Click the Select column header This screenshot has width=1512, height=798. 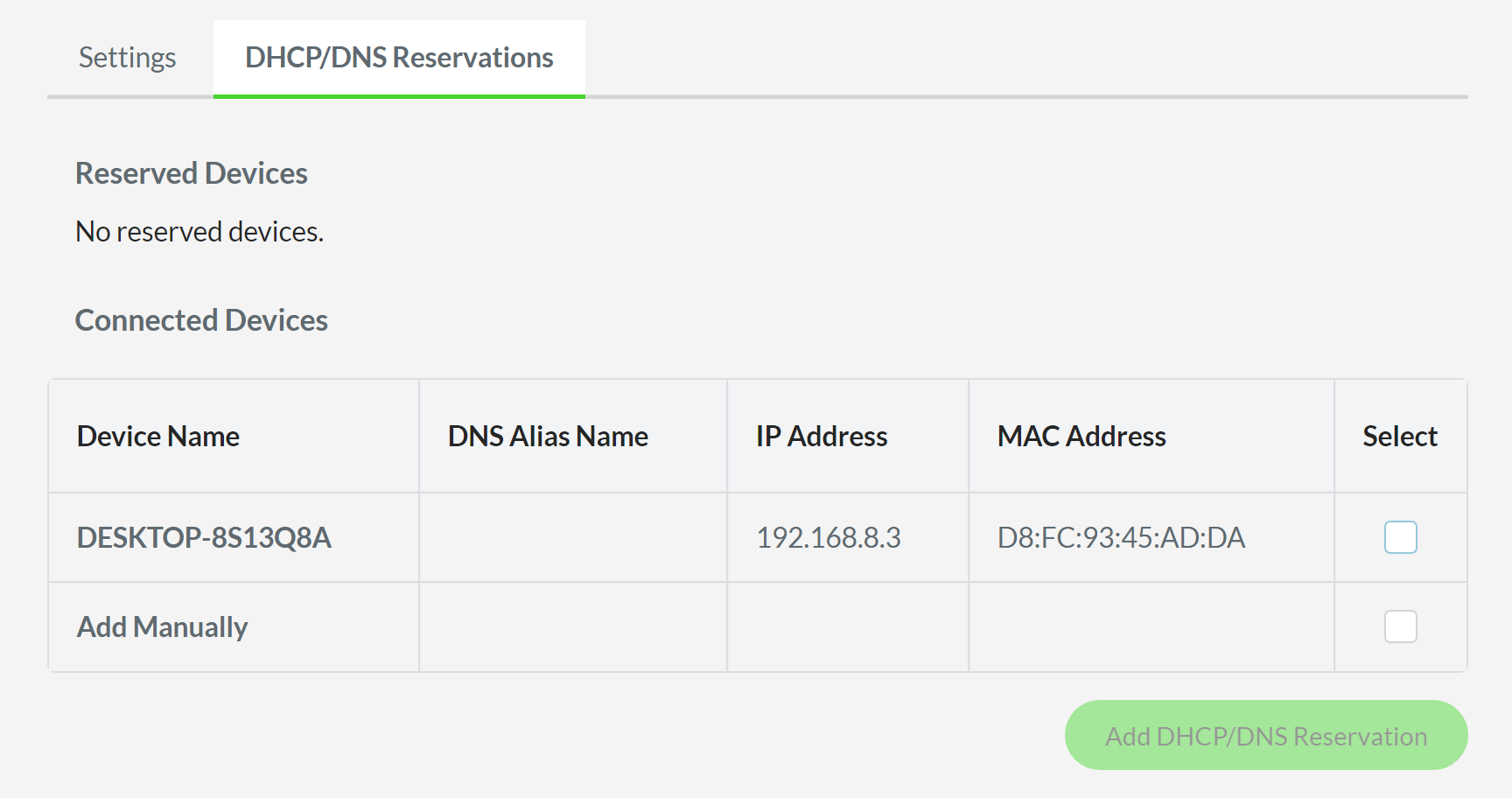[x=1399, y=436]
